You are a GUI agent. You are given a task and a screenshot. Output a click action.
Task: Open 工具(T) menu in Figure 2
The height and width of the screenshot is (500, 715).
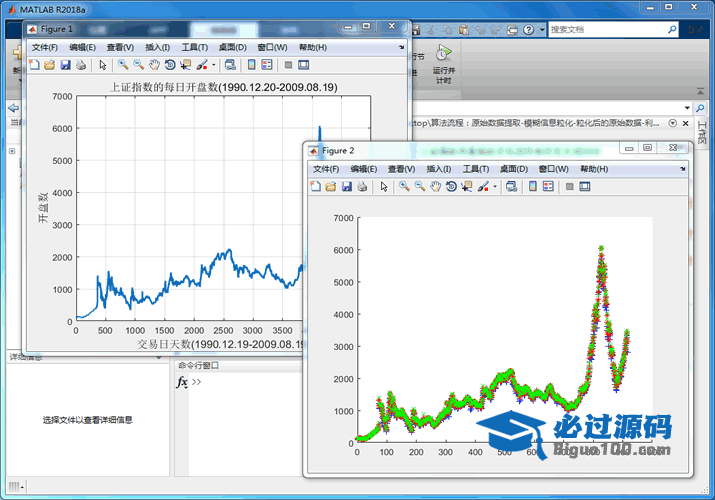click(477, 169)
